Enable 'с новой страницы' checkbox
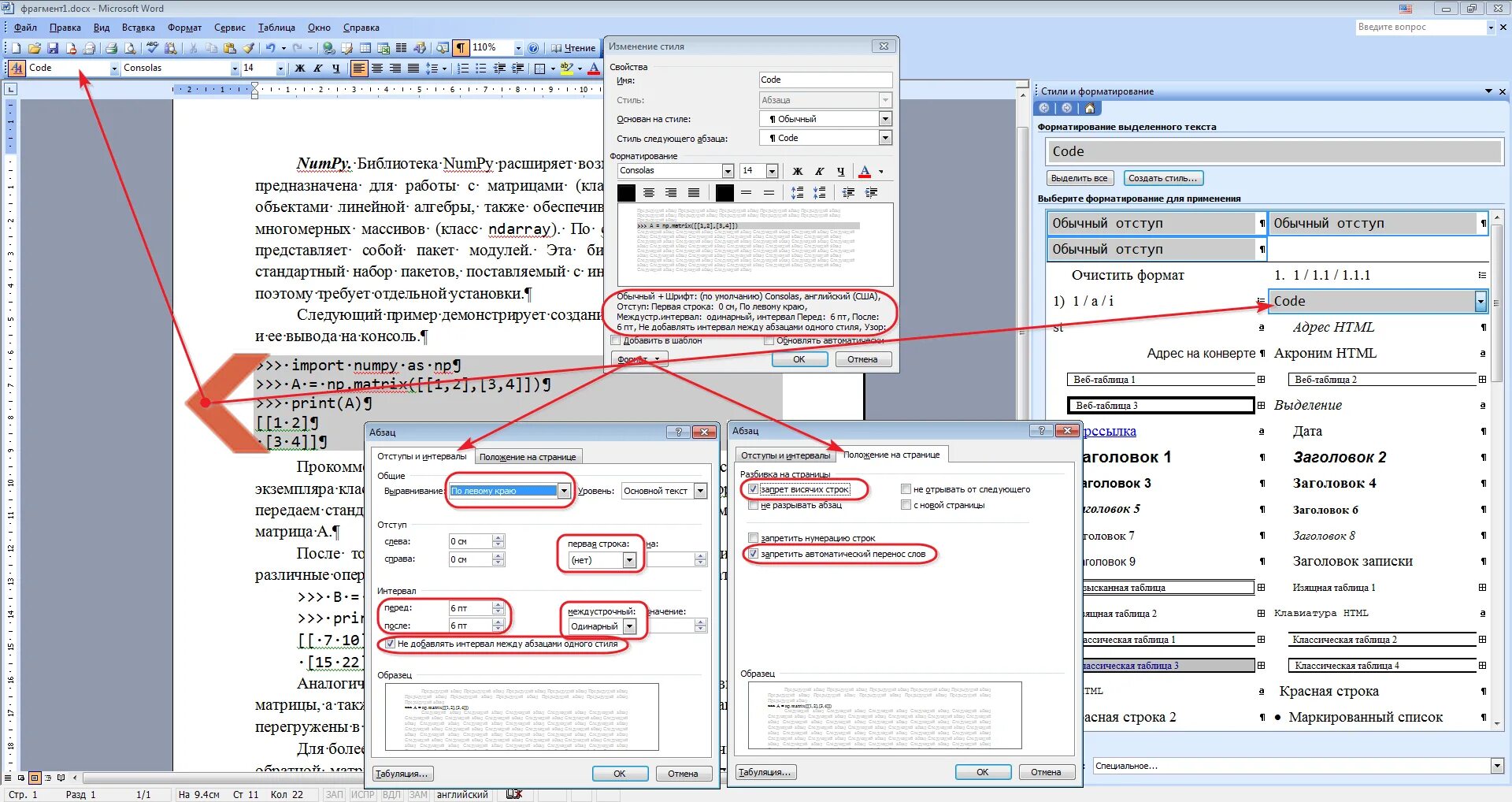 pos(906,505)
